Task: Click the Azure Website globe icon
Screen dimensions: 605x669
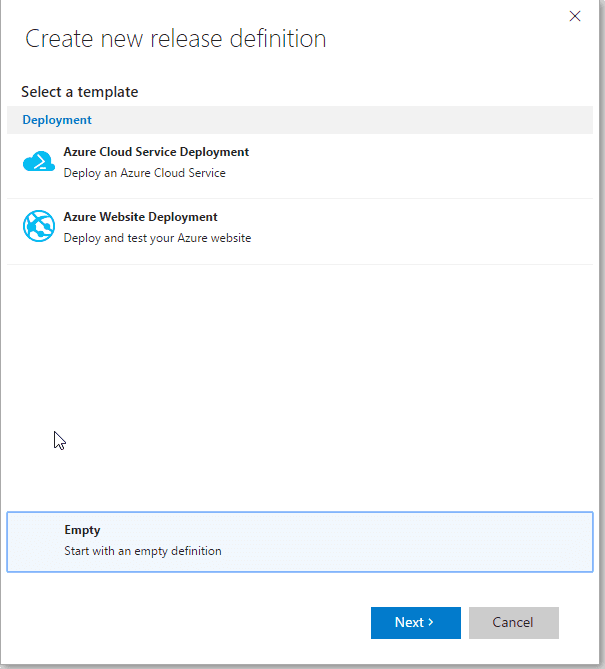Action: pos(39,226)
